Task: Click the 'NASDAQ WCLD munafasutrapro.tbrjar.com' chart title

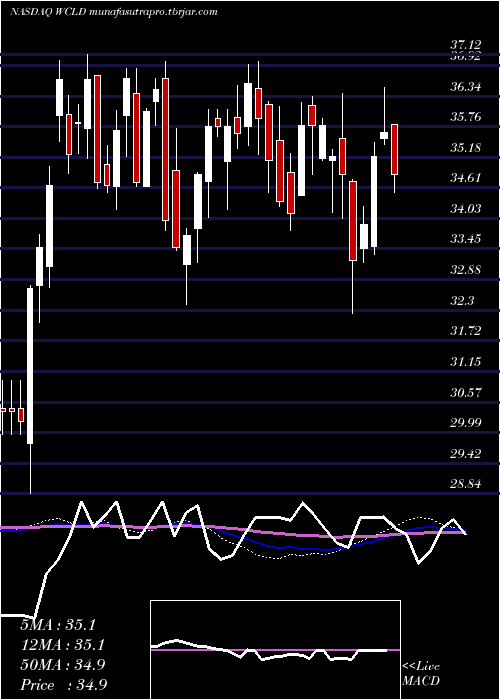Action: (113, 12)
